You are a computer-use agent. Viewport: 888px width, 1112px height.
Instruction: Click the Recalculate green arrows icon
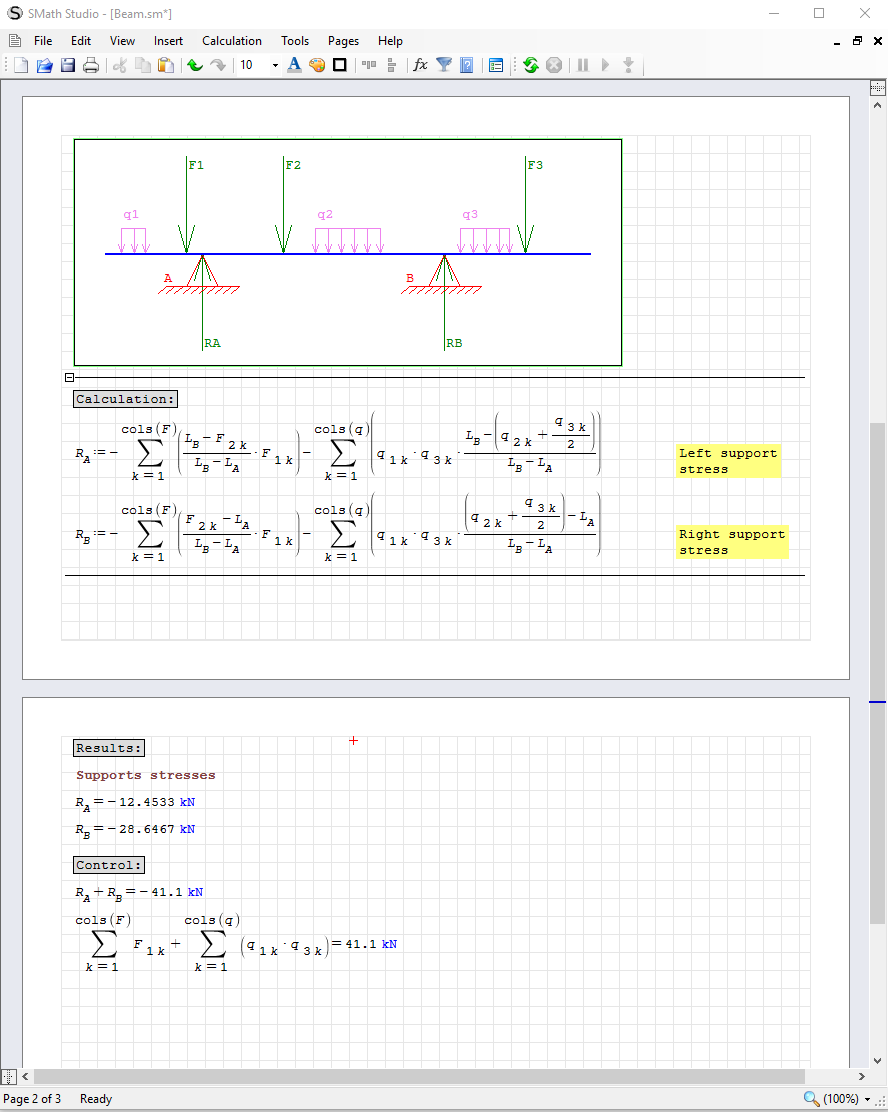click(x=531, y=65)
